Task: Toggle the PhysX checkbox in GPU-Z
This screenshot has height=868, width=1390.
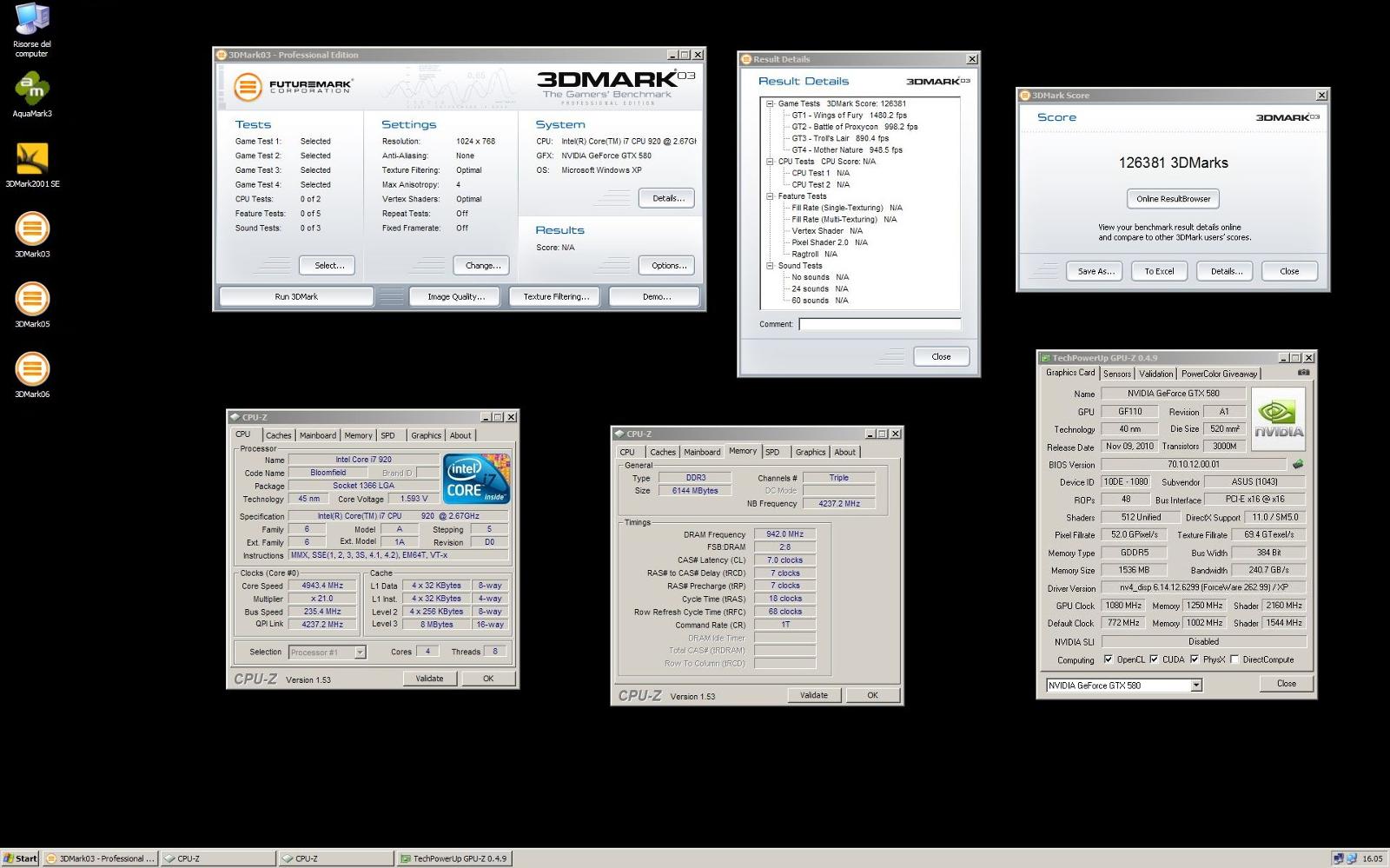Action: click(x=1195, y=659)
